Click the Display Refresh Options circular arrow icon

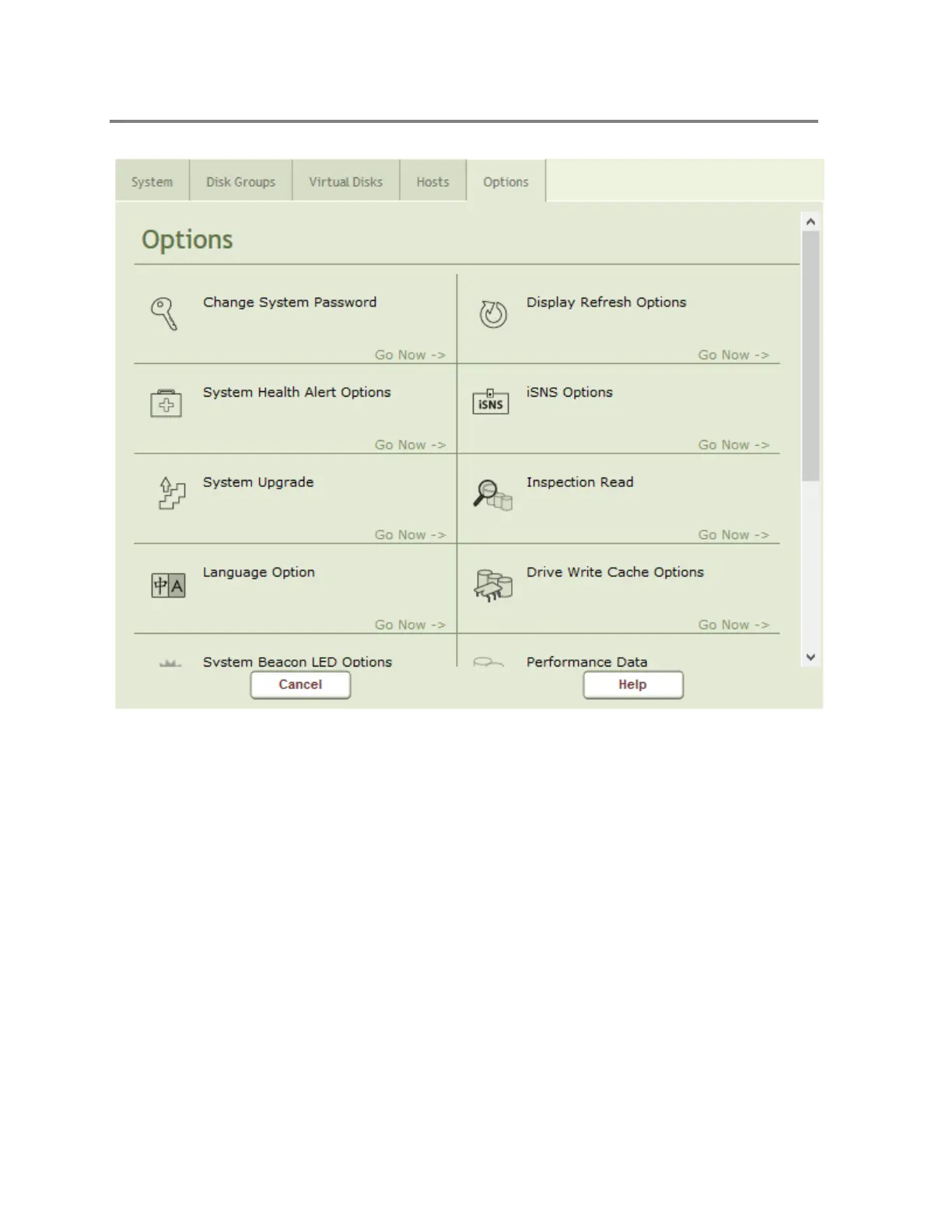(x=493, y=313)
